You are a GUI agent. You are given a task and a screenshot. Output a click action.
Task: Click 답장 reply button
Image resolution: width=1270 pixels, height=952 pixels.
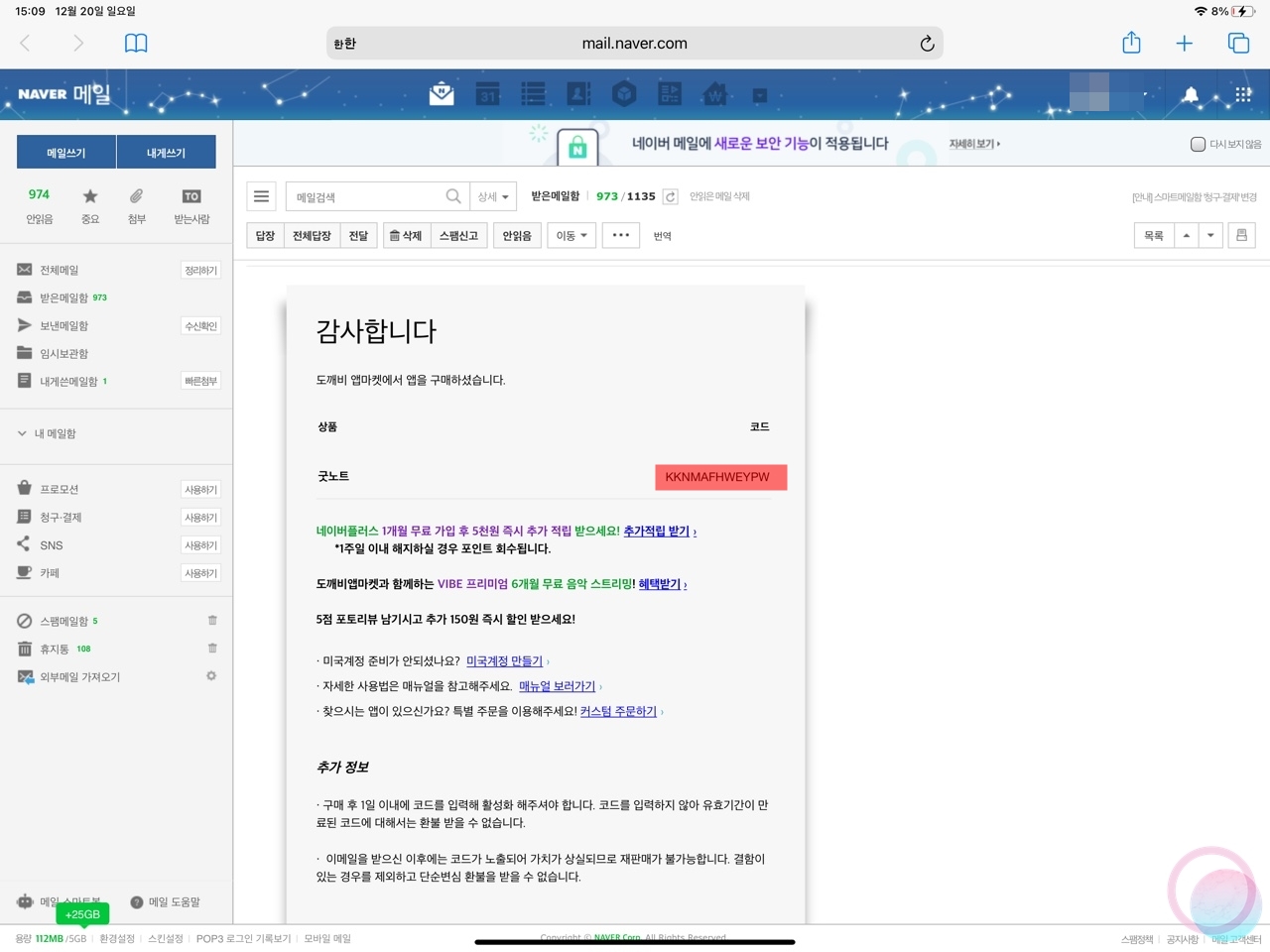(x=265, y=236)
